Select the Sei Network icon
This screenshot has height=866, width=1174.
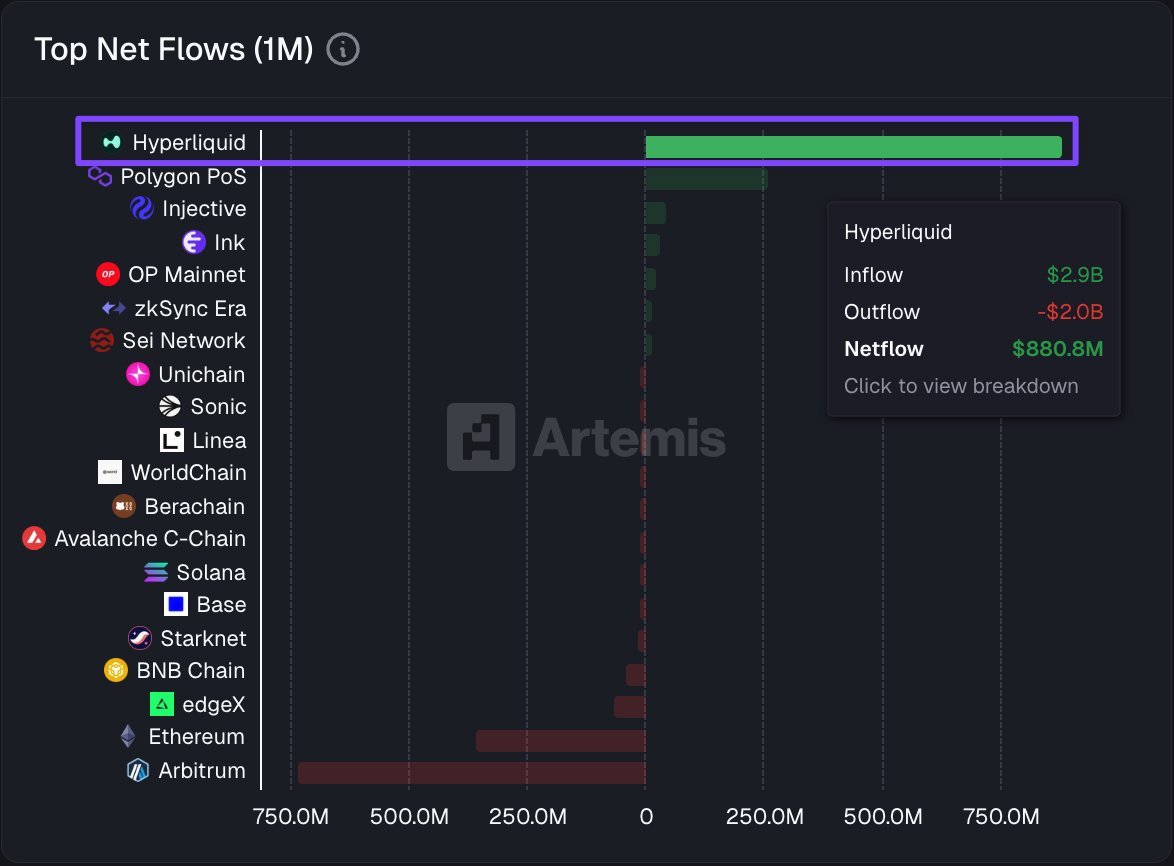point(103,340)
